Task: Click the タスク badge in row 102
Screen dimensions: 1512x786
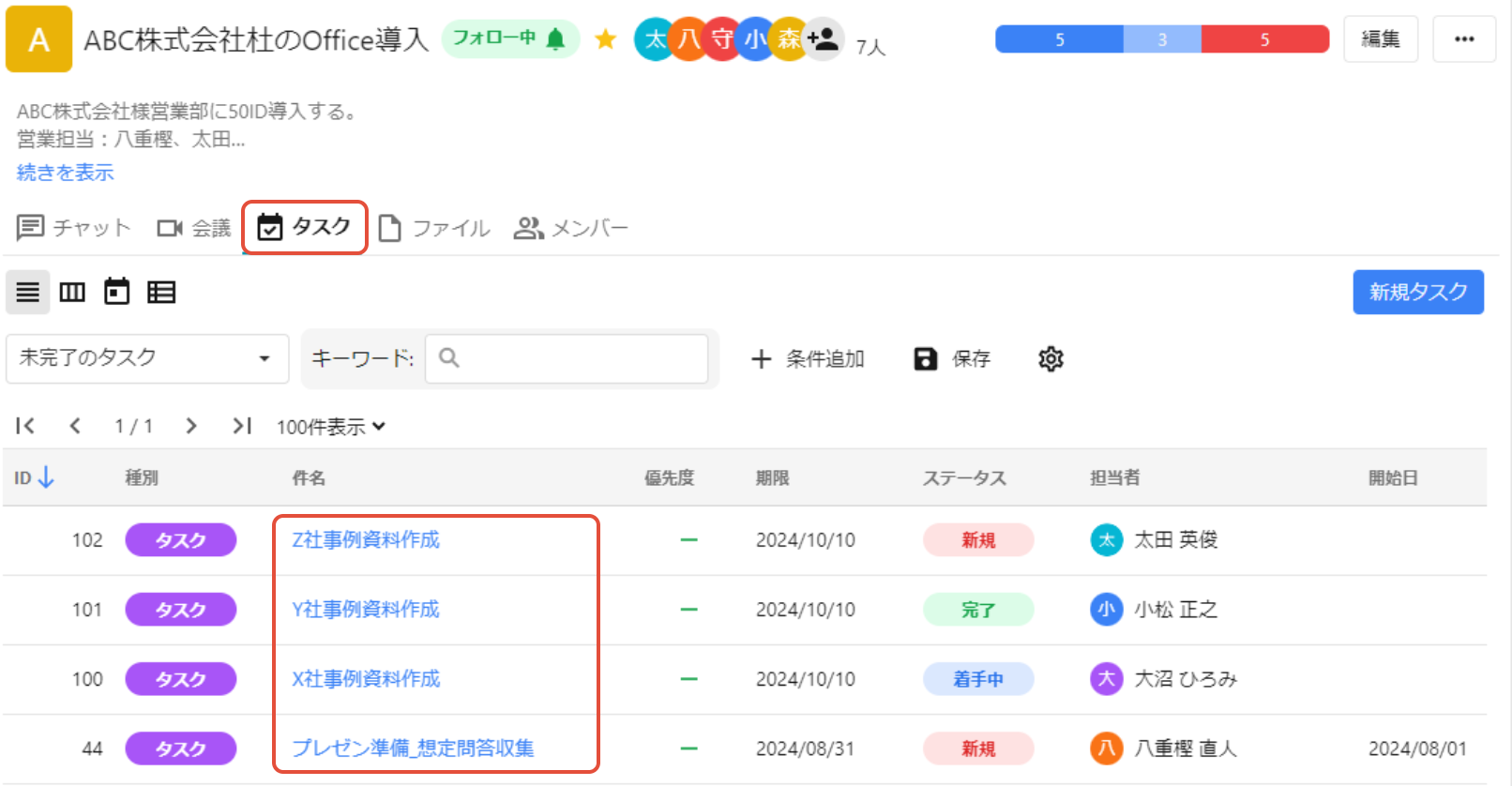Action: click(181, 540)
